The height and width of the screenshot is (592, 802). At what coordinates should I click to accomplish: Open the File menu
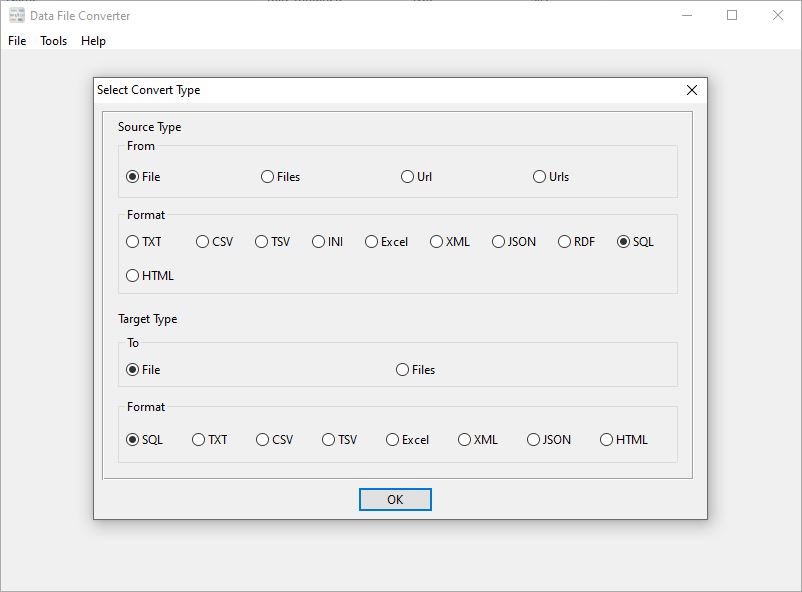pos(17,41)
